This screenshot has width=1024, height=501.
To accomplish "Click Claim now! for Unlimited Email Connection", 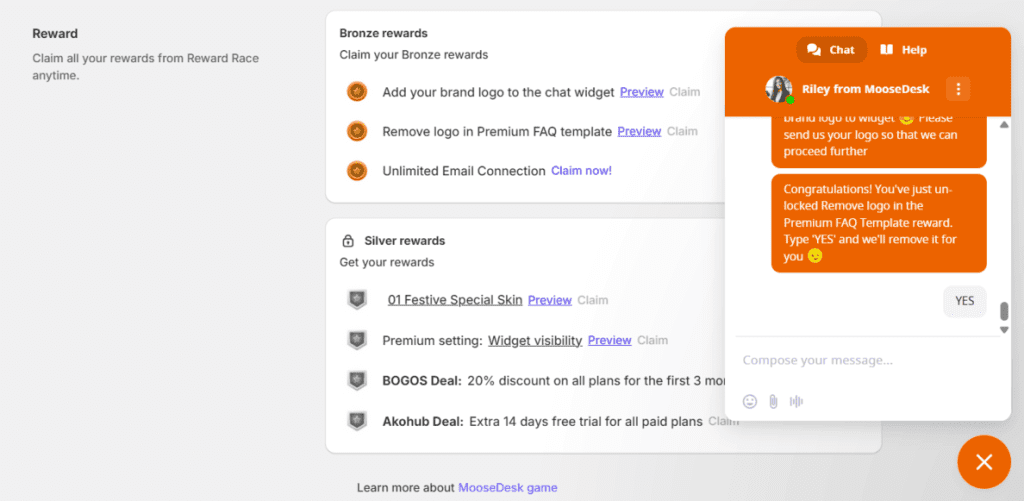I will 581,171.
